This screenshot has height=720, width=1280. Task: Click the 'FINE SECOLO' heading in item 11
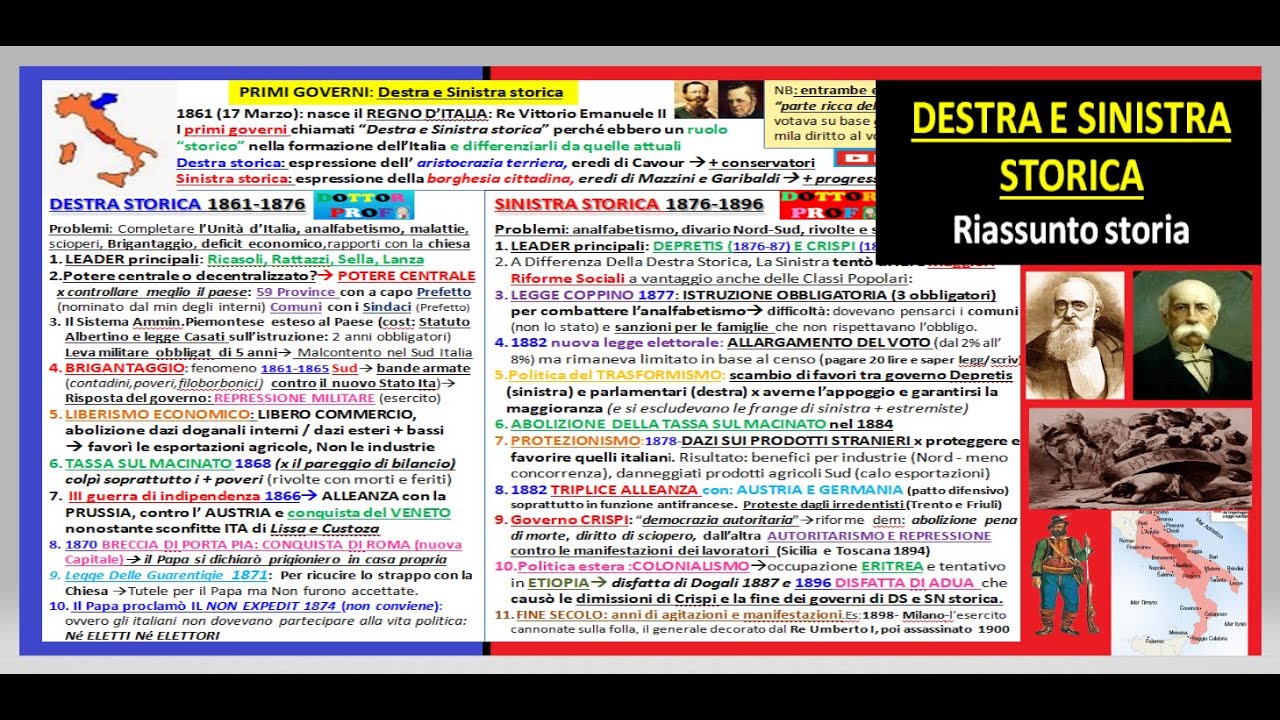click(559, 613)
